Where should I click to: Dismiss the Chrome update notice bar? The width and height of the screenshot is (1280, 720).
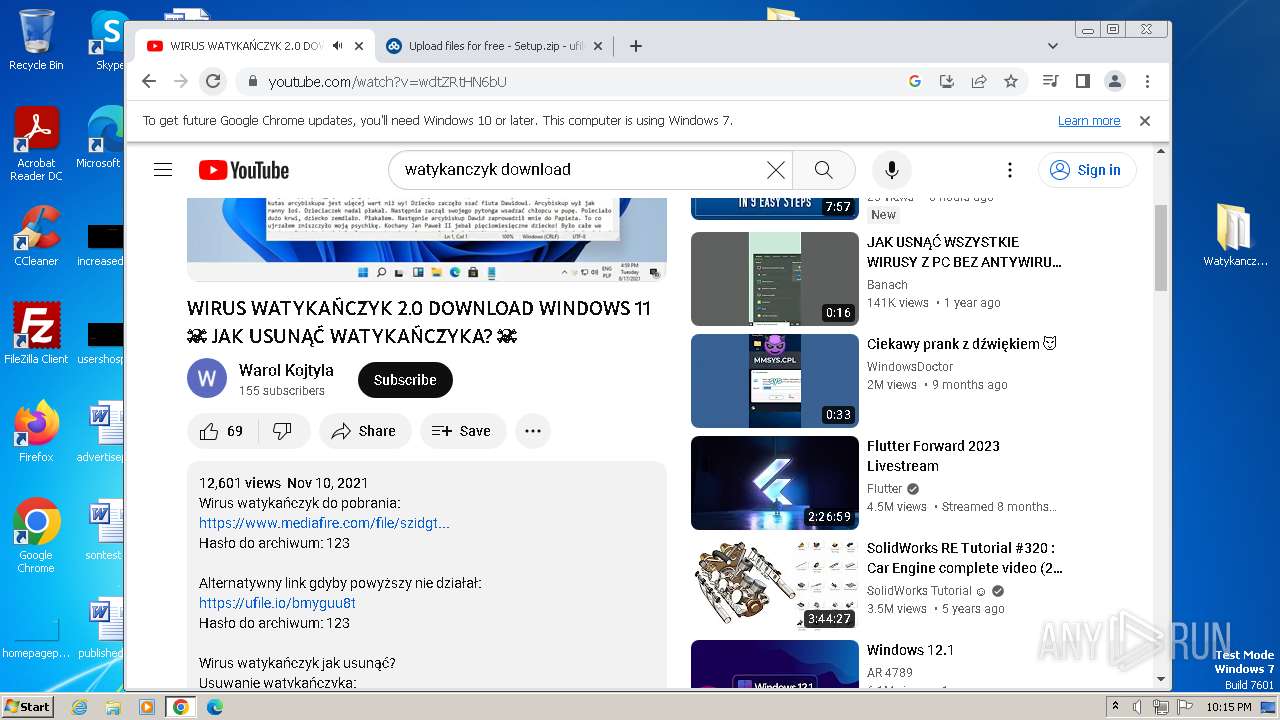[x=1145, y=121]
